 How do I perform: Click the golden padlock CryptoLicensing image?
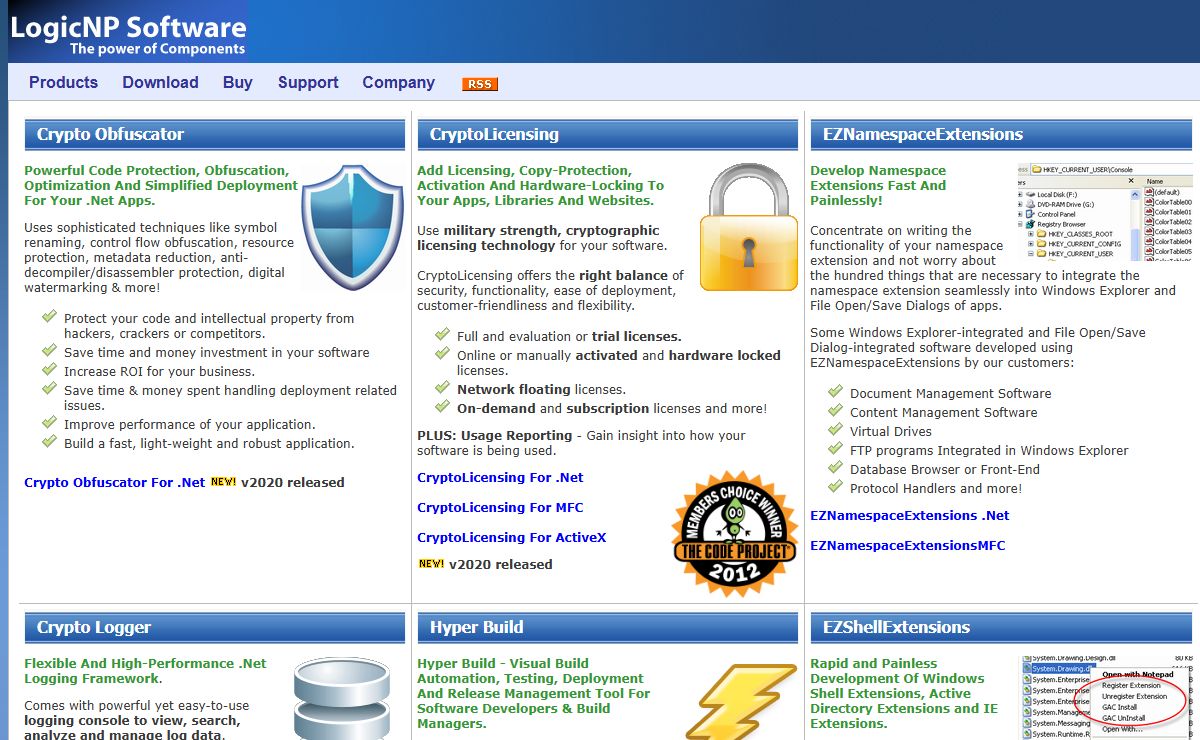pyautogui.click(x=749, y=227)
